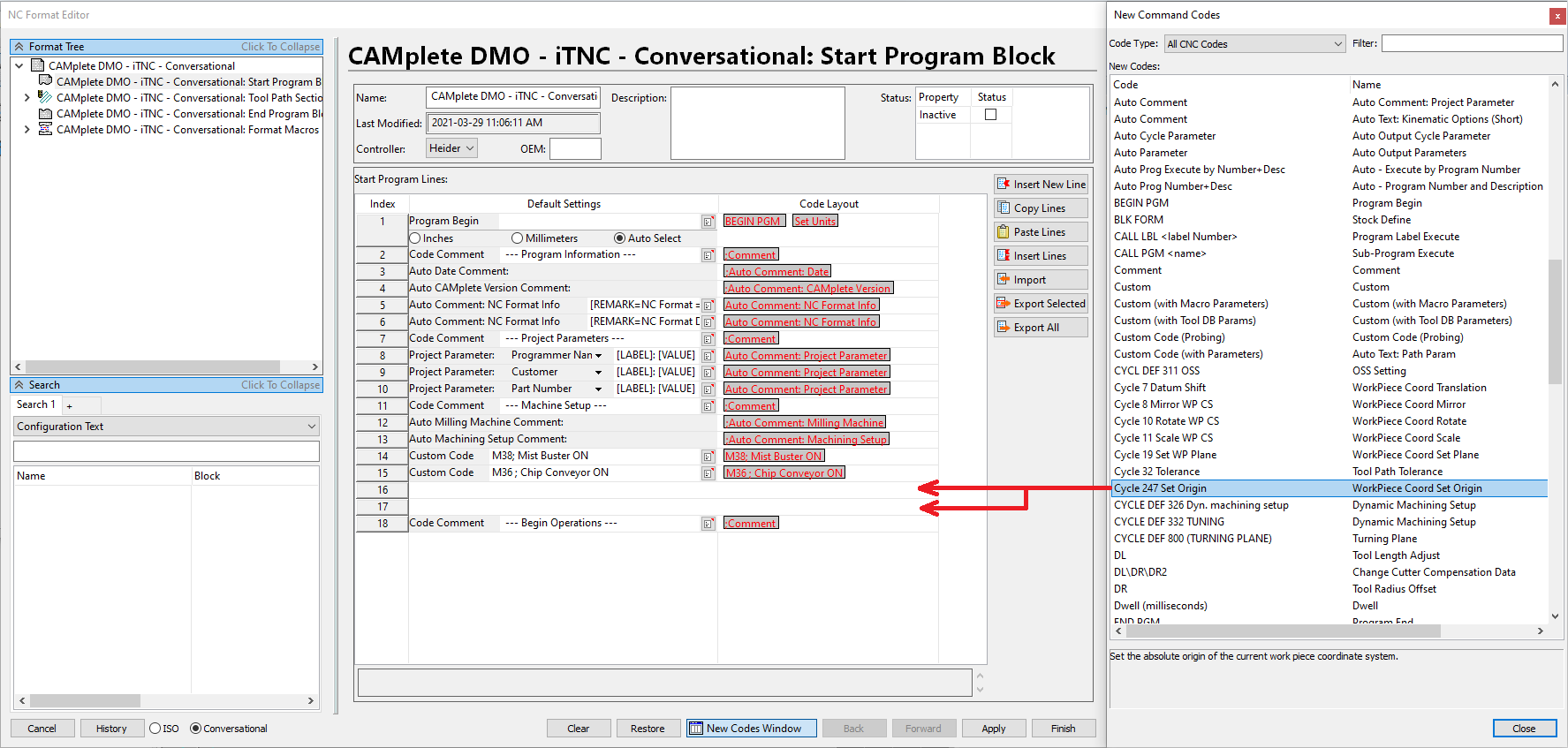Open edit icon for M36 Chip Conveyor row
This screenshot has width=1568, height=748.
point(708,473)
